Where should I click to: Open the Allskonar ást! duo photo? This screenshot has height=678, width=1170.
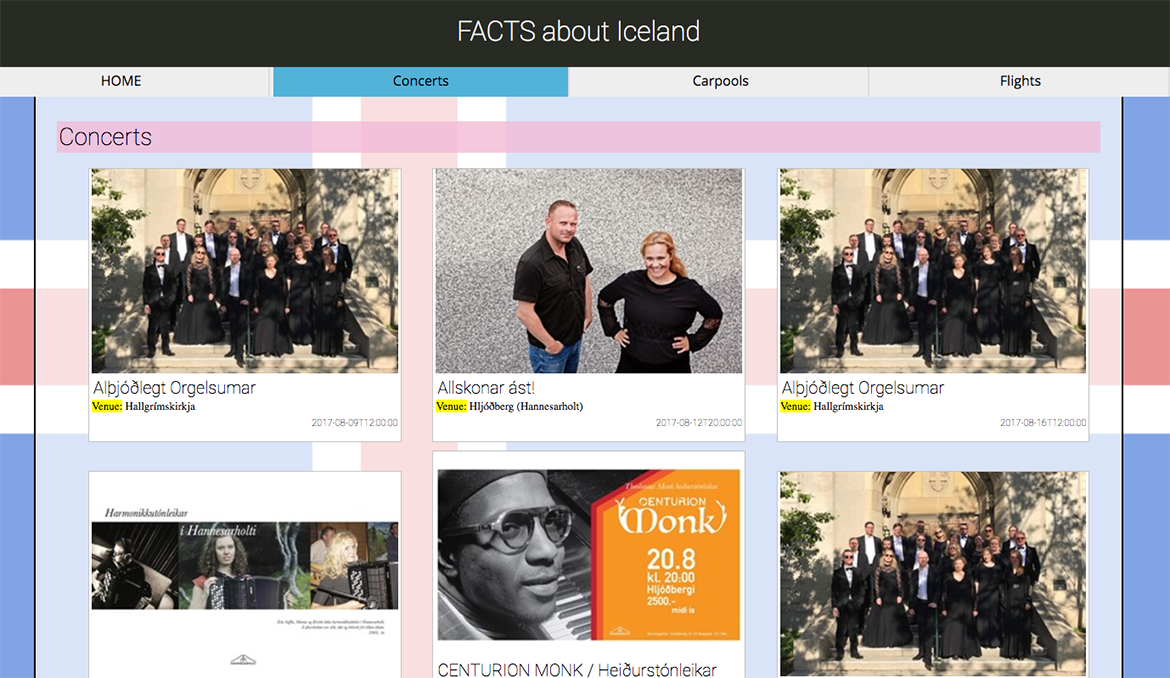pyautogui.click(x=589, y=271)
